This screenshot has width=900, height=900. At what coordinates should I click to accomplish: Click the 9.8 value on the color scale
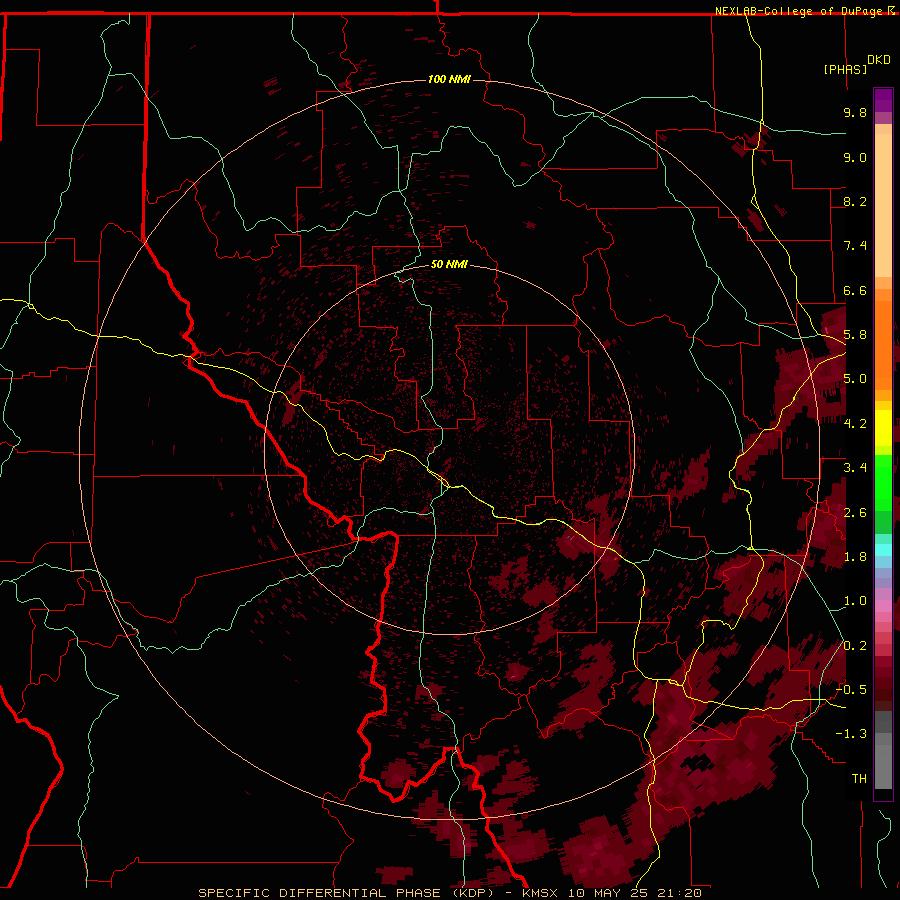click(855, 113)
